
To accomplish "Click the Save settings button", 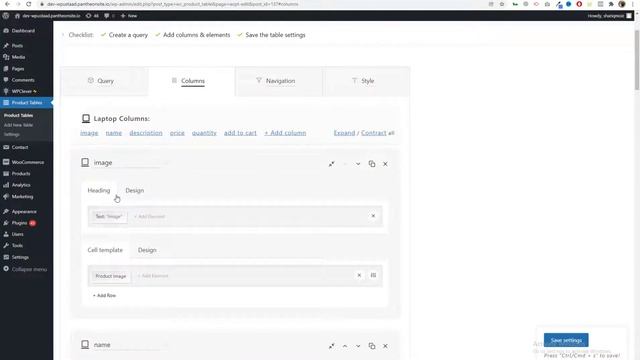I will (566, 340).
